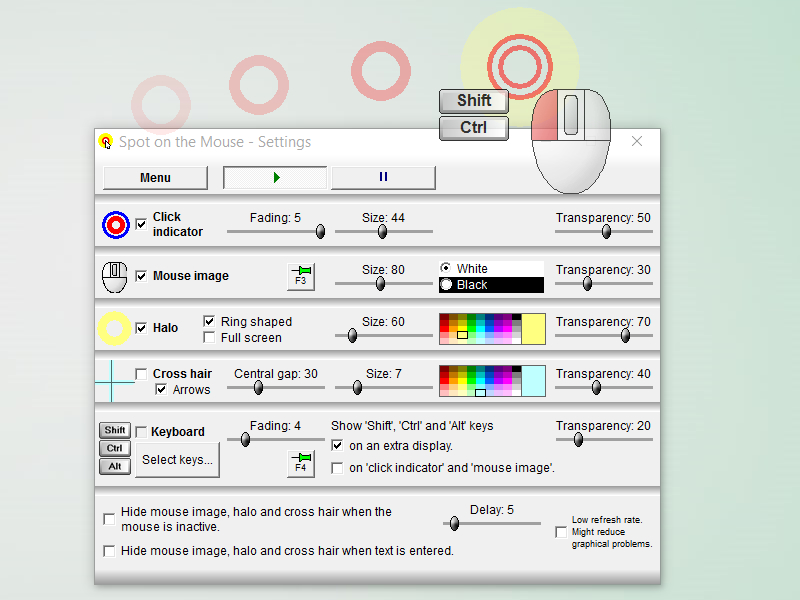Pick a color from Halo palette
The image size is (800, 600).
pyautogui.click(x=480, y=329)
